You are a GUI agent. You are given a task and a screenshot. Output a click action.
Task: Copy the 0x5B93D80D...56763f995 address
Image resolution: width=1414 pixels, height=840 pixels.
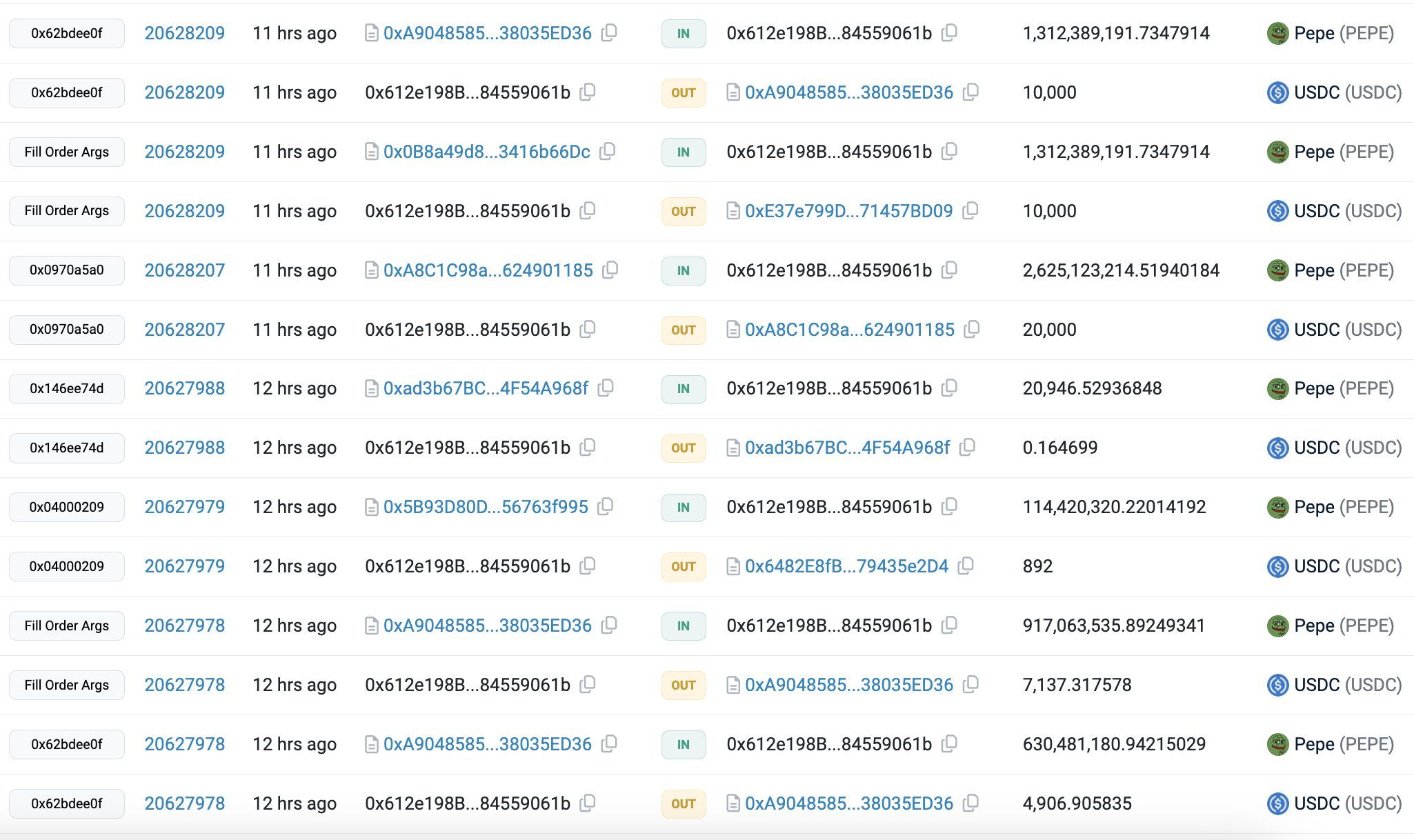(x=605, y=507)
